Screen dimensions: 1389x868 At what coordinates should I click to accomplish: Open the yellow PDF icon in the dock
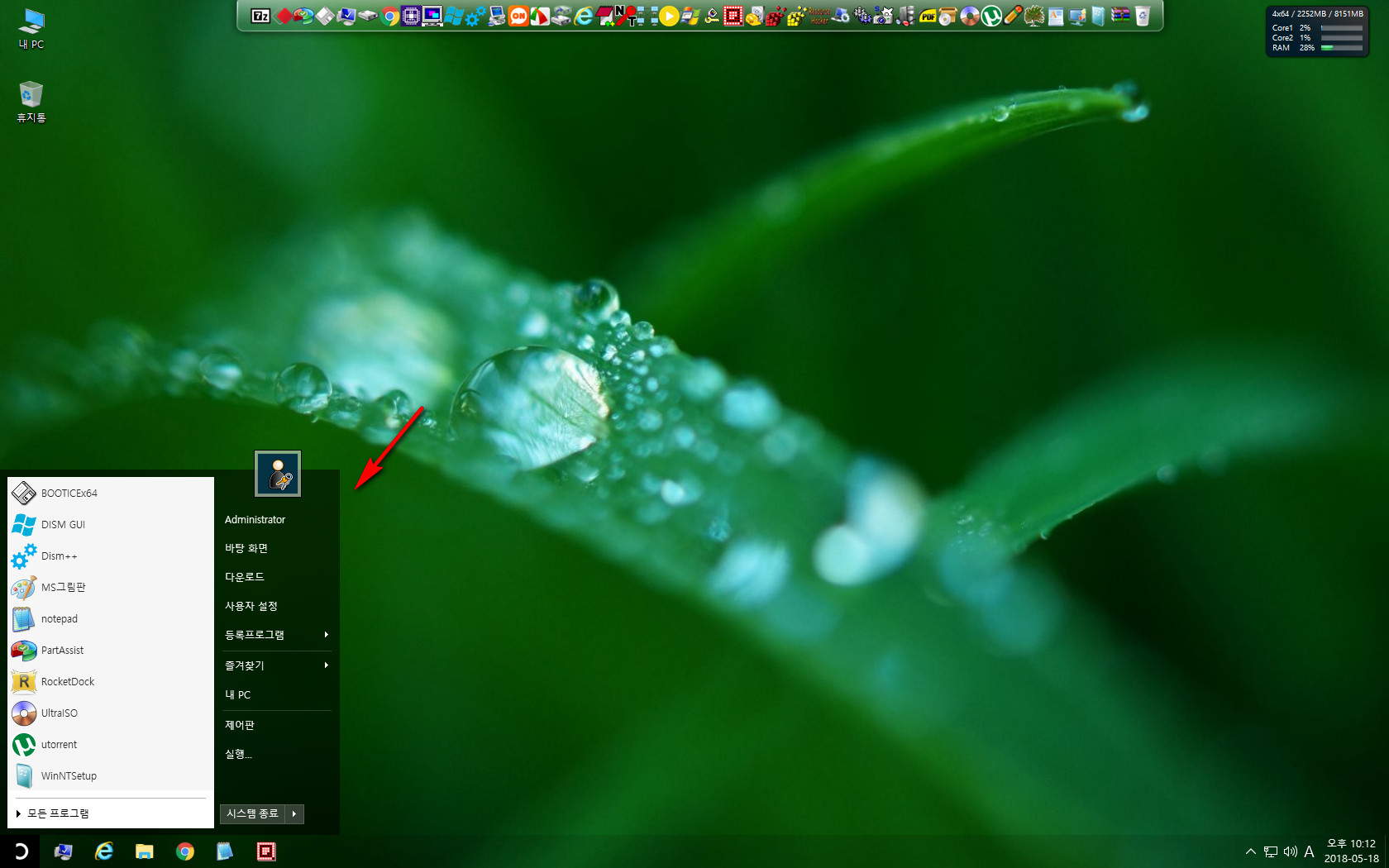coord(928,17)
